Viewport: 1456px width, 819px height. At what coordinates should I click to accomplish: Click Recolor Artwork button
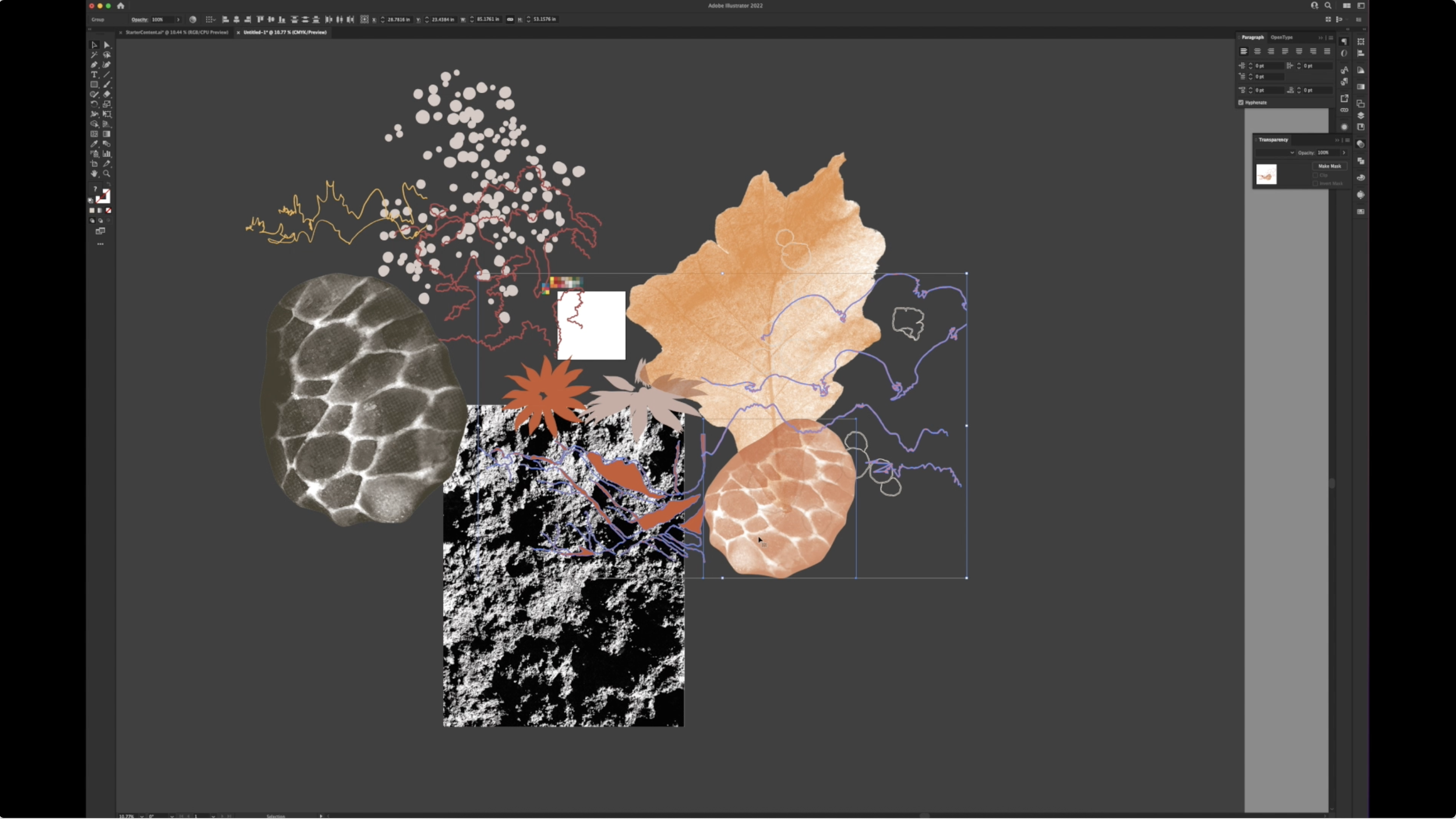[x=193, y=19]
